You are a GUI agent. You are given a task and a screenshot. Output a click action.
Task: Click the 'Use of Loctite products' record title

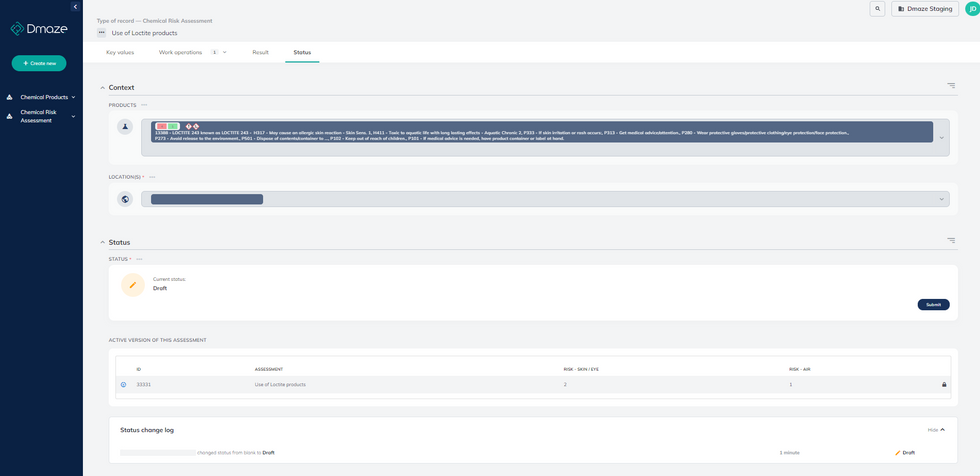(144, 32)
